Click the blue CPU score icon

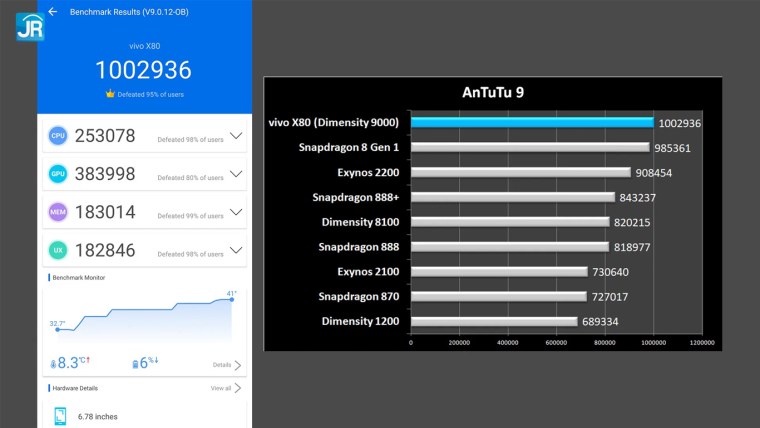(58, 136)
